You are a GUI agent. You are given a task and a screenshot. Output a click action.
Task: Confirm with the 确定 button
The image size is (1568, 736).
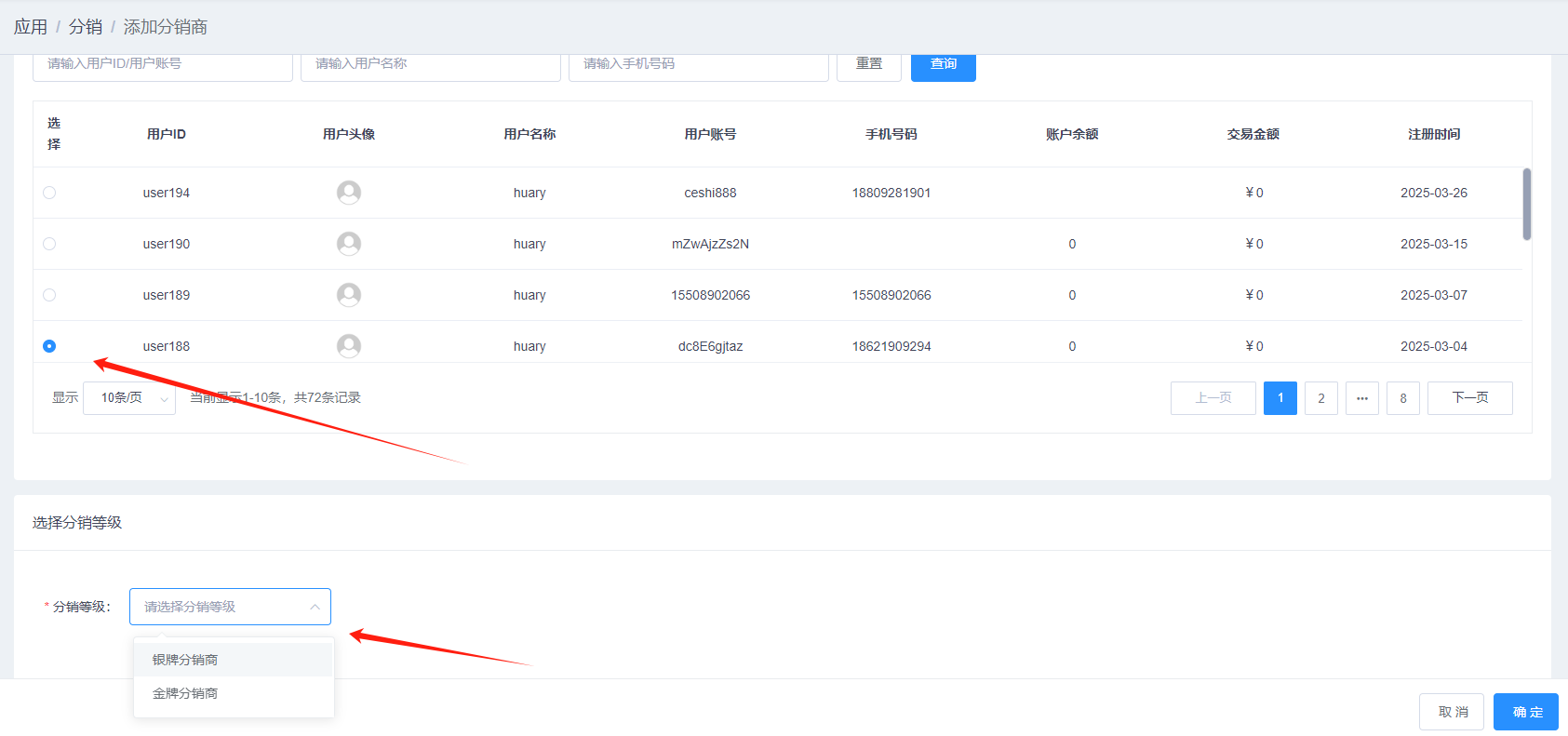tap(1525, 712)
